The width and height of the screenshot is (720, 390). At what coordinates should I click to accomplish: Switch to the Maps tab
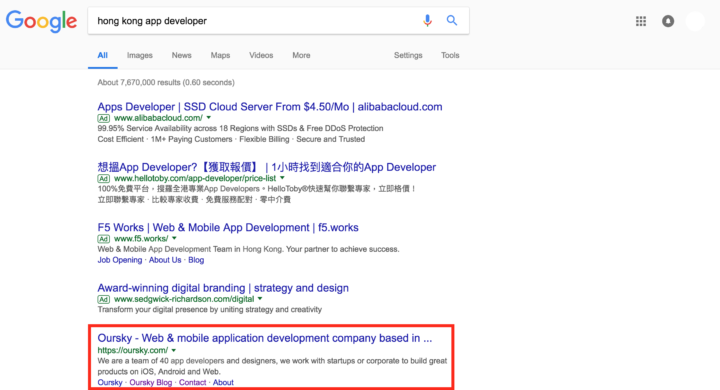point(220,55)
